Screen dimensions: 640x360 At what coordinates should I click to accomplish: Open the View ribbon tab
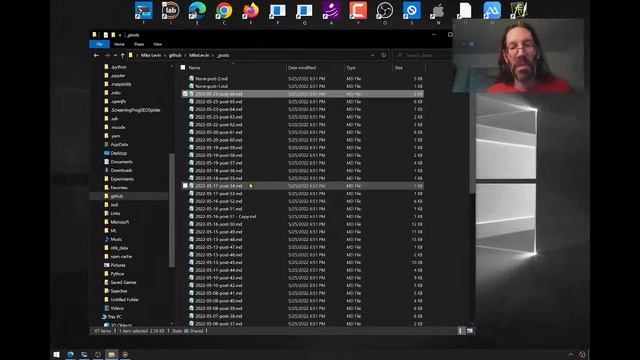click(x=158, y=44)
